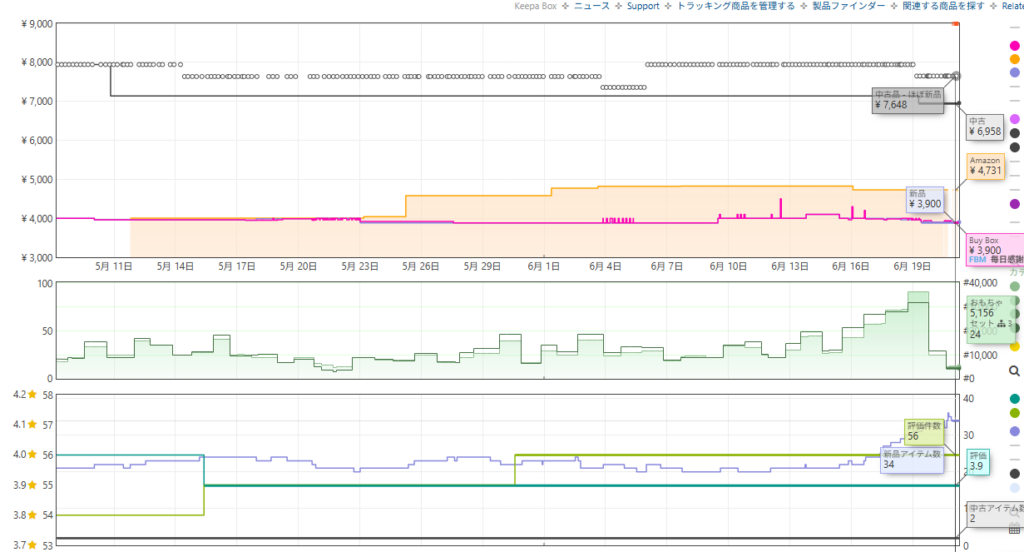Open the ニュース link
This screenshot has height=552, width=1024.
592,6
